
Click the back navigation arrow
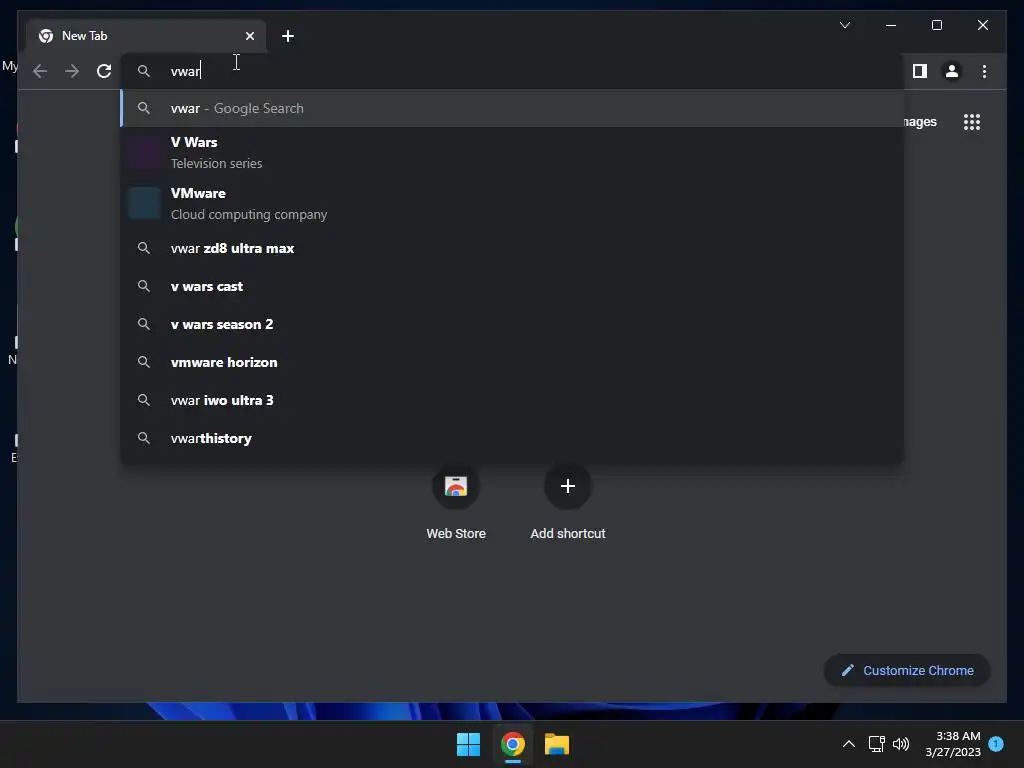[40, 71]
